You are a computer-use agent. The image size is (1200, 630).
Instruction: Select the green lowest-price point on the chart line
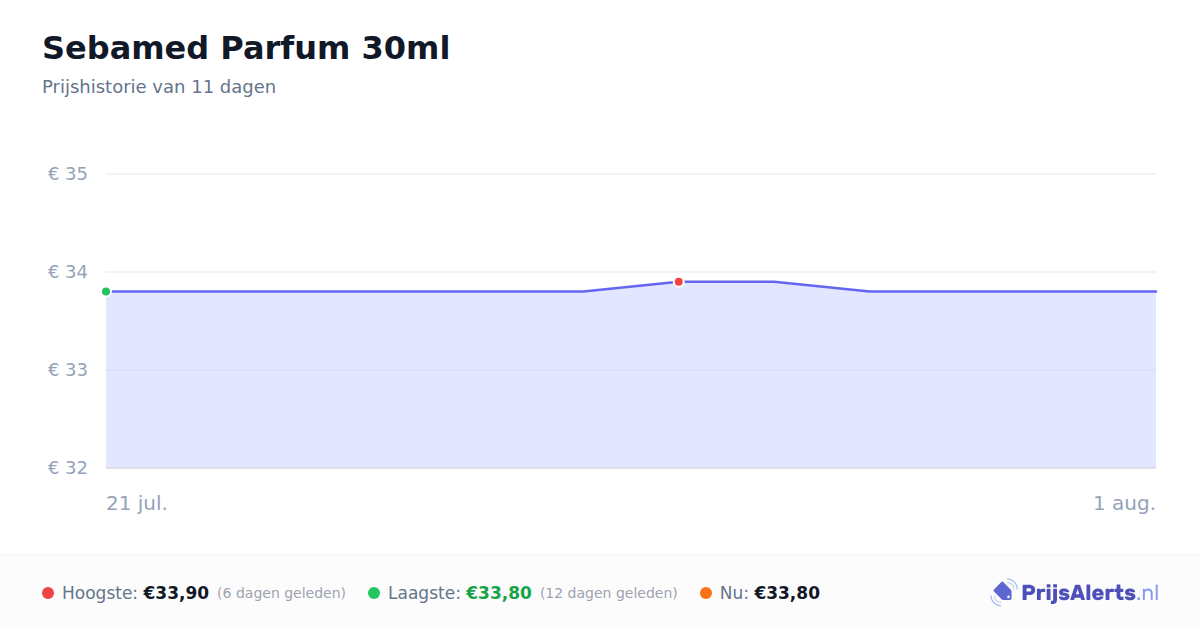coord(106,292)
